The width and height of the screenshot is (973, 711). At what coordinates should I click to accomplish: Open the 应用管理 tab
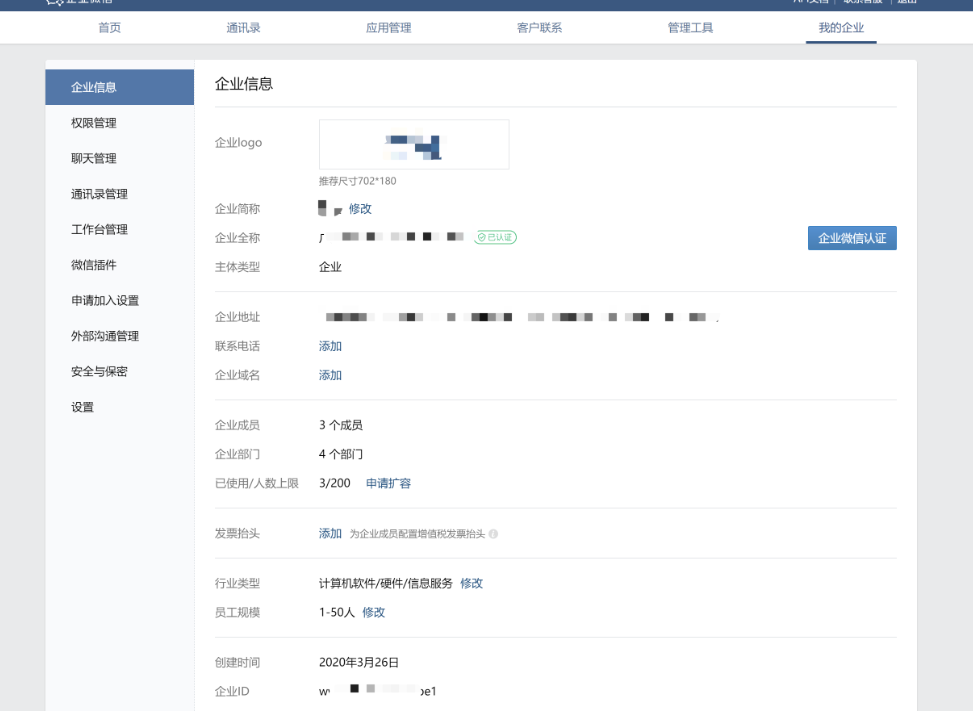coord(388,28)
